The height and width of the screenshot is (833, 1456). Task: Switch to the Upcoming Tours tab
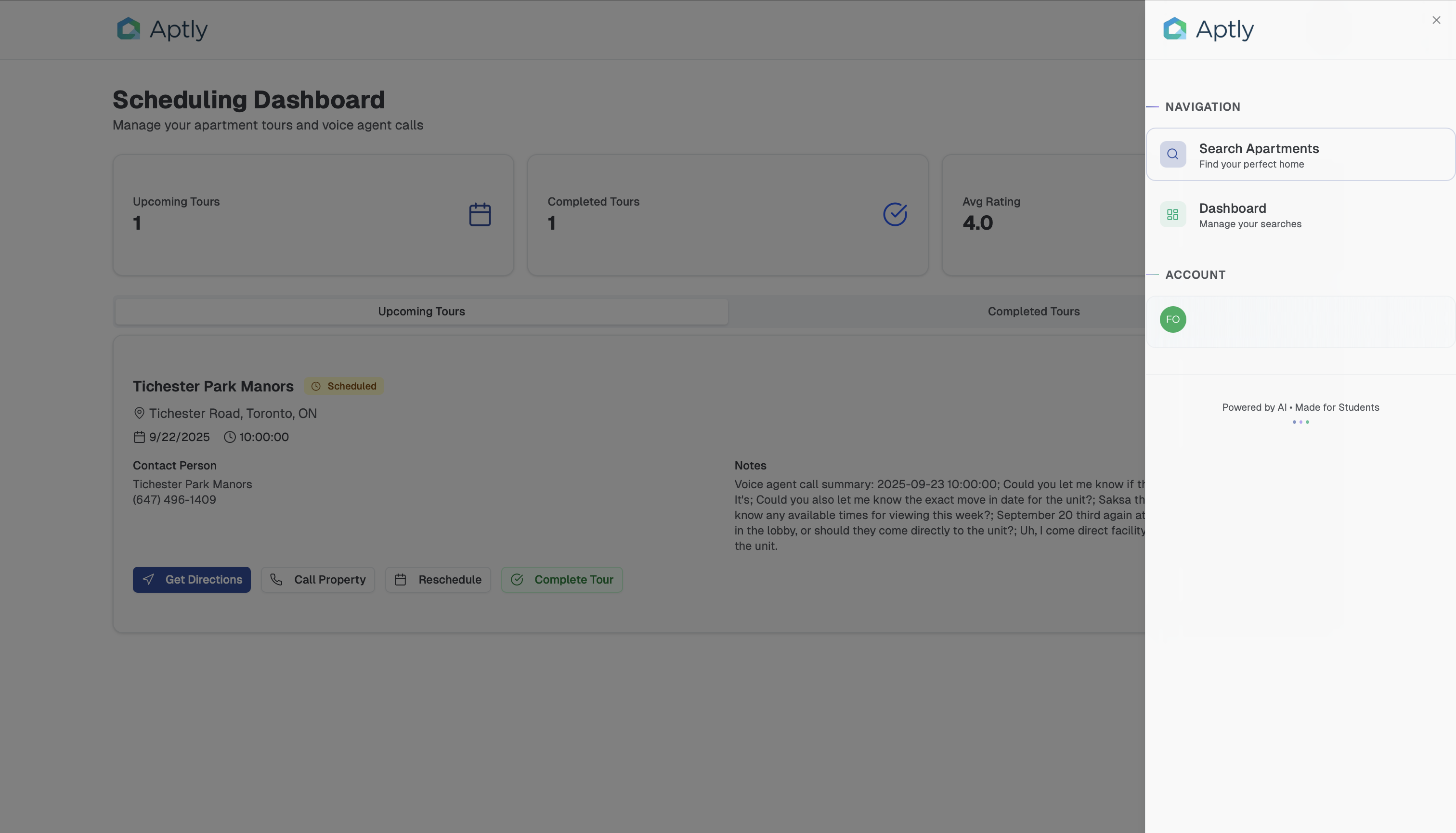tap(421, 312)
